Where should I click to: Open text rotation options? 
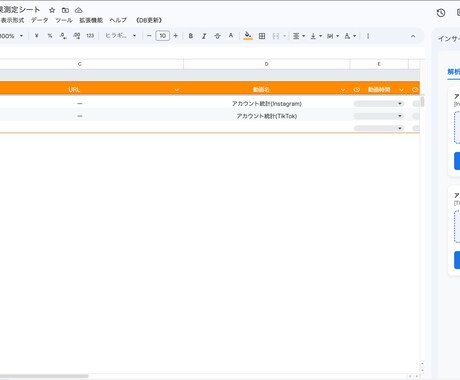coord(350,36)
